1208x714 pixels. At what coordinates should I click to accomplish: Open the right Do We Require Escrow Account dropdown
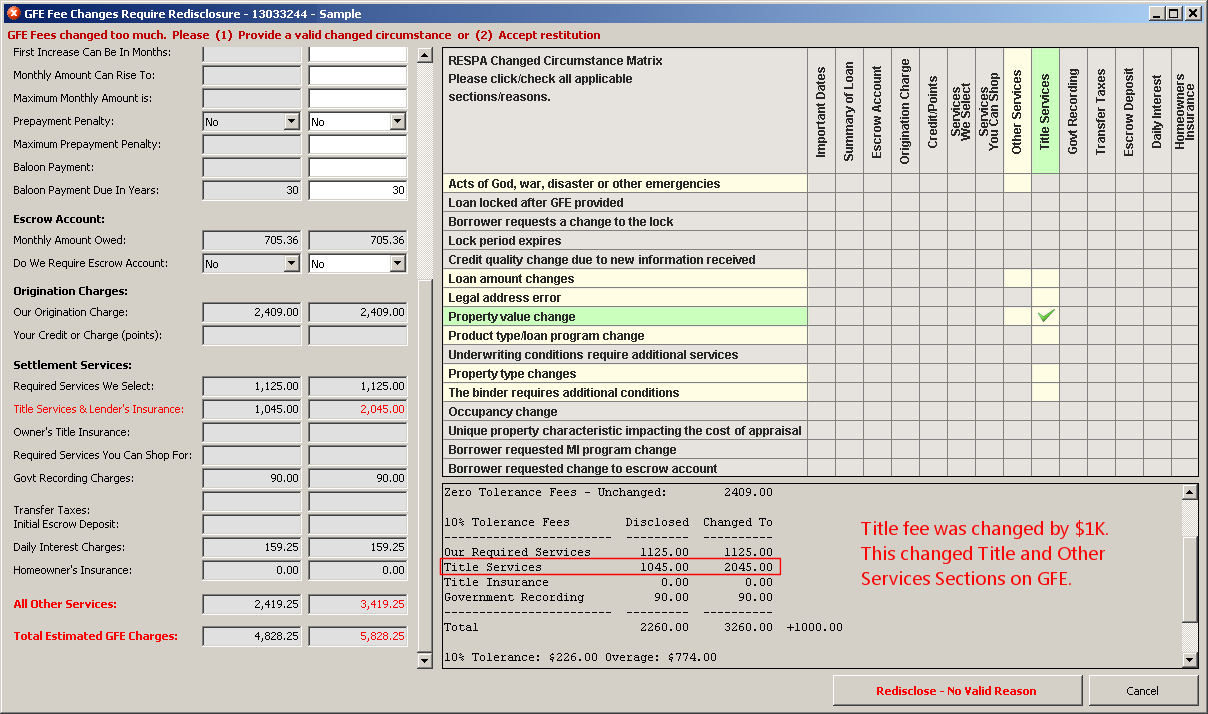397,264
